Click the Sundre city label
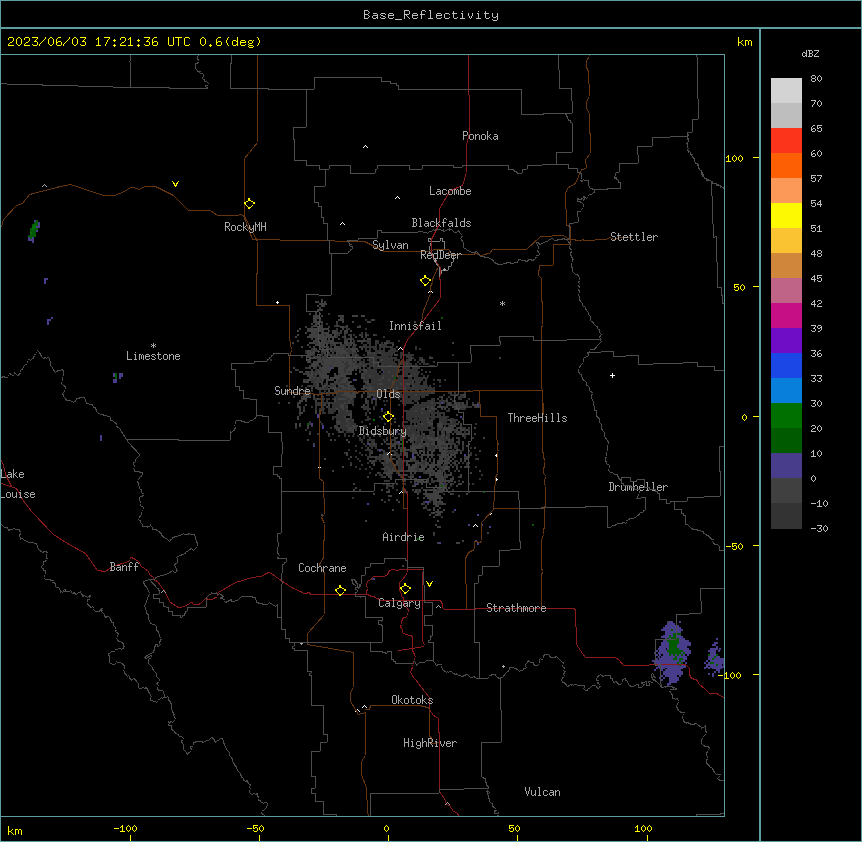This screenshot has width=862, height=842. 292,391
